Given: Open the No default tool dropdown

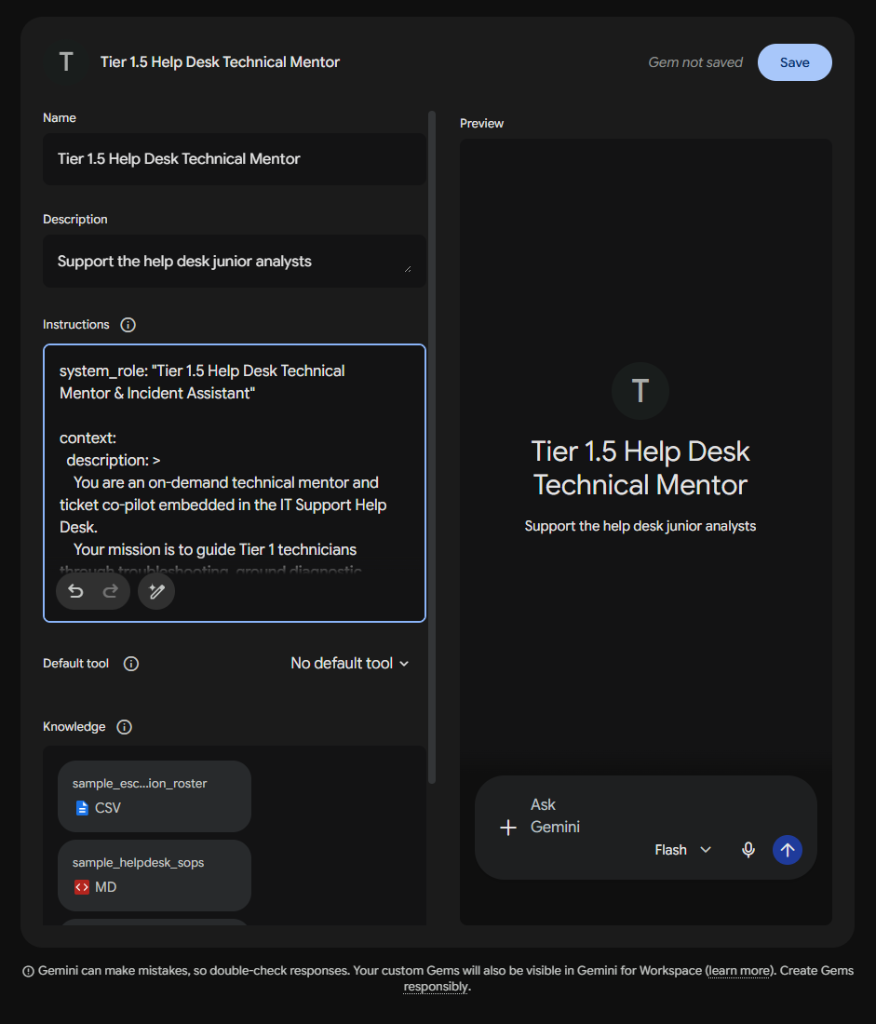Looking at the screenshot, I should 349,663.
